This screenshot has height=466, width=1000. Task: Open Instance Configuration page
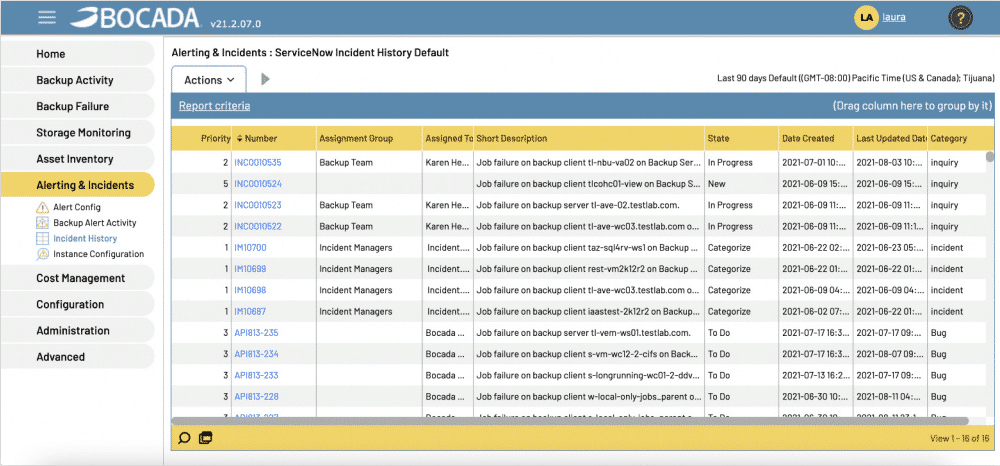pyautogui.click(x=98, y=254)
